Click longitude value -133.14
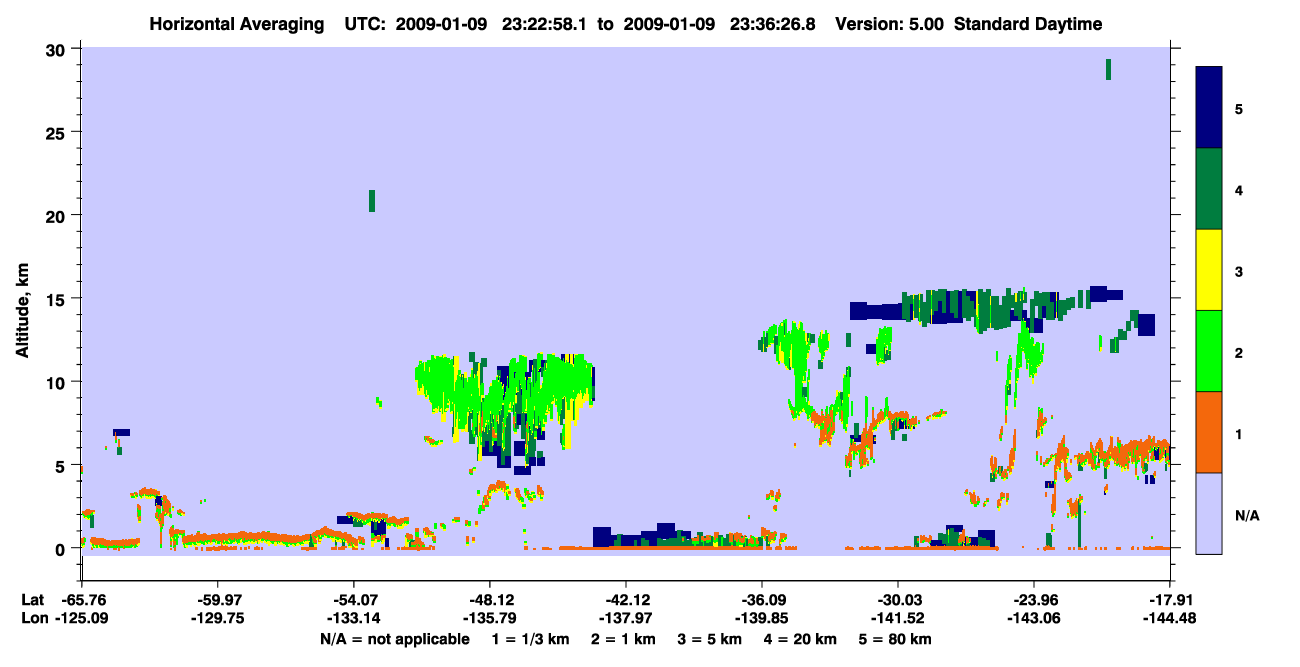1300x667 pixels. [x=354, y=618]
